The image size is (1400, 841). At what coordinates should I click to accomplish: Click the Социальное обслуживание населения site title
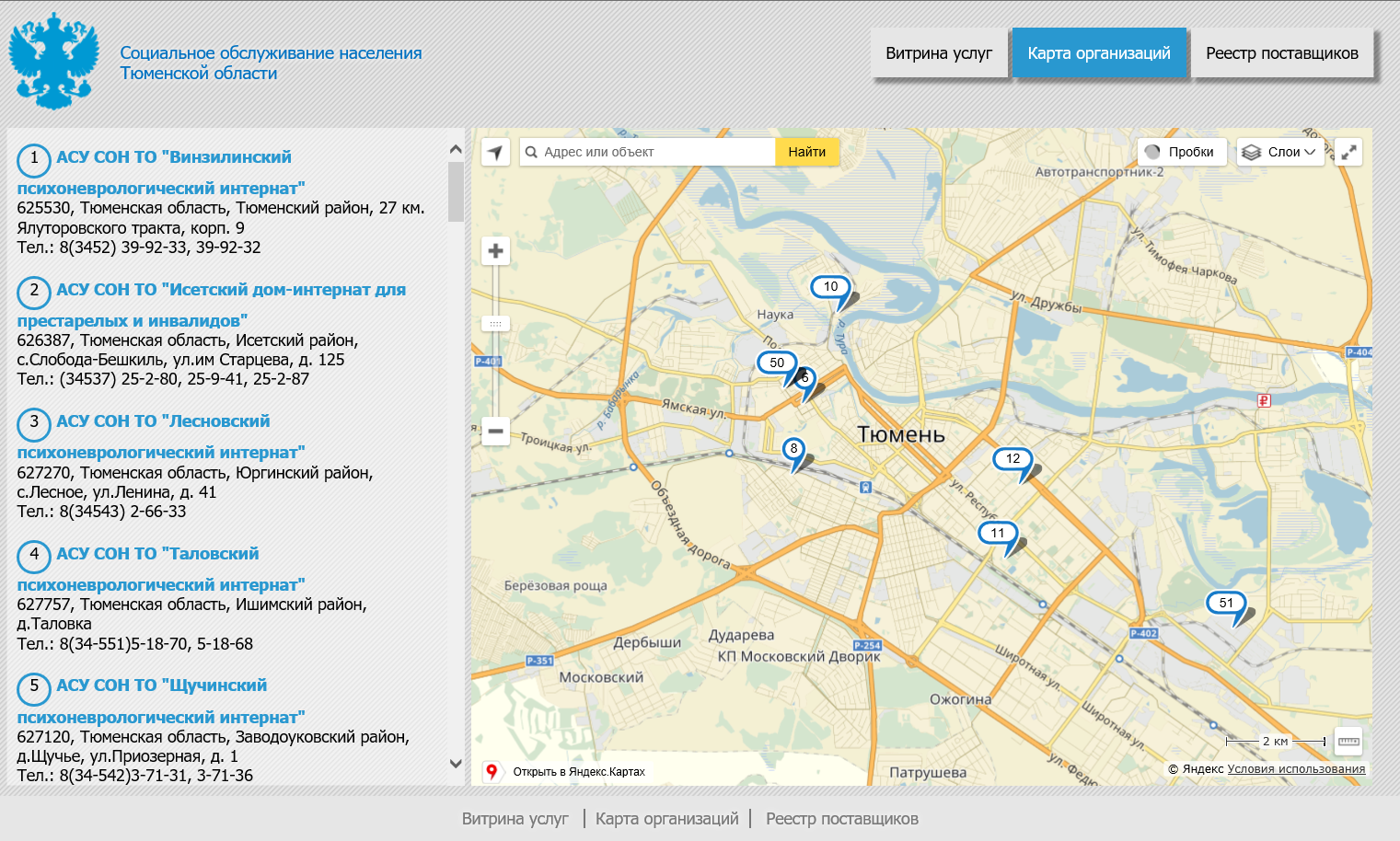[x=271, y=63]
